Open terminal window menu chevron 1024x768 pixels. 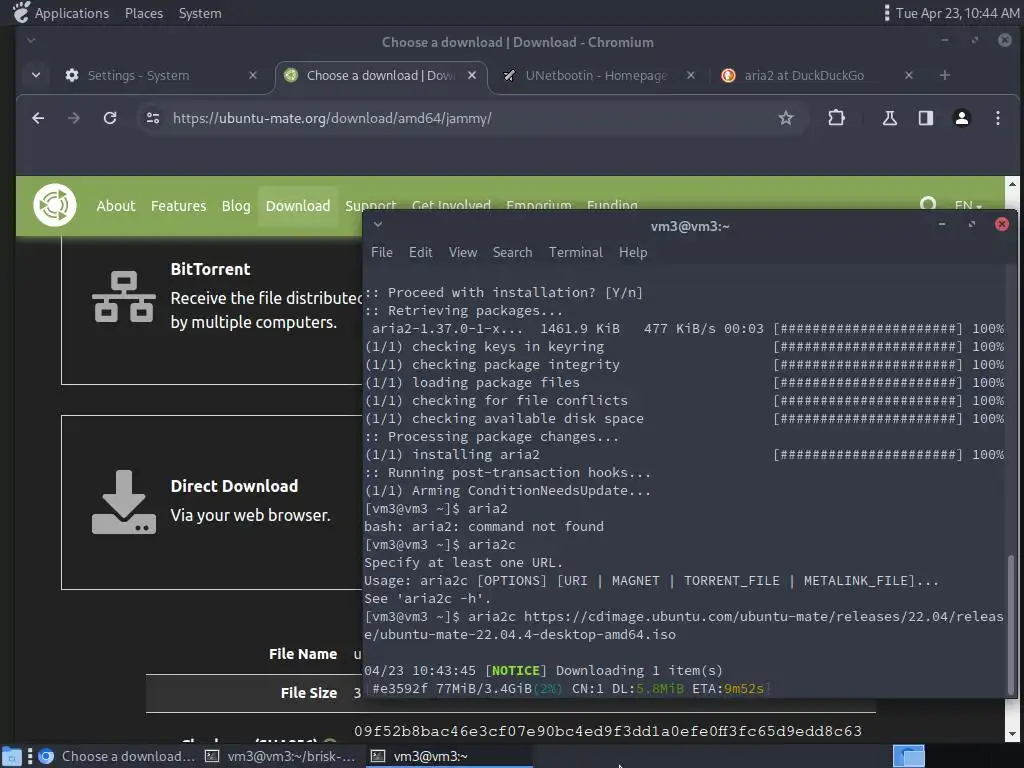coord(377,225)
